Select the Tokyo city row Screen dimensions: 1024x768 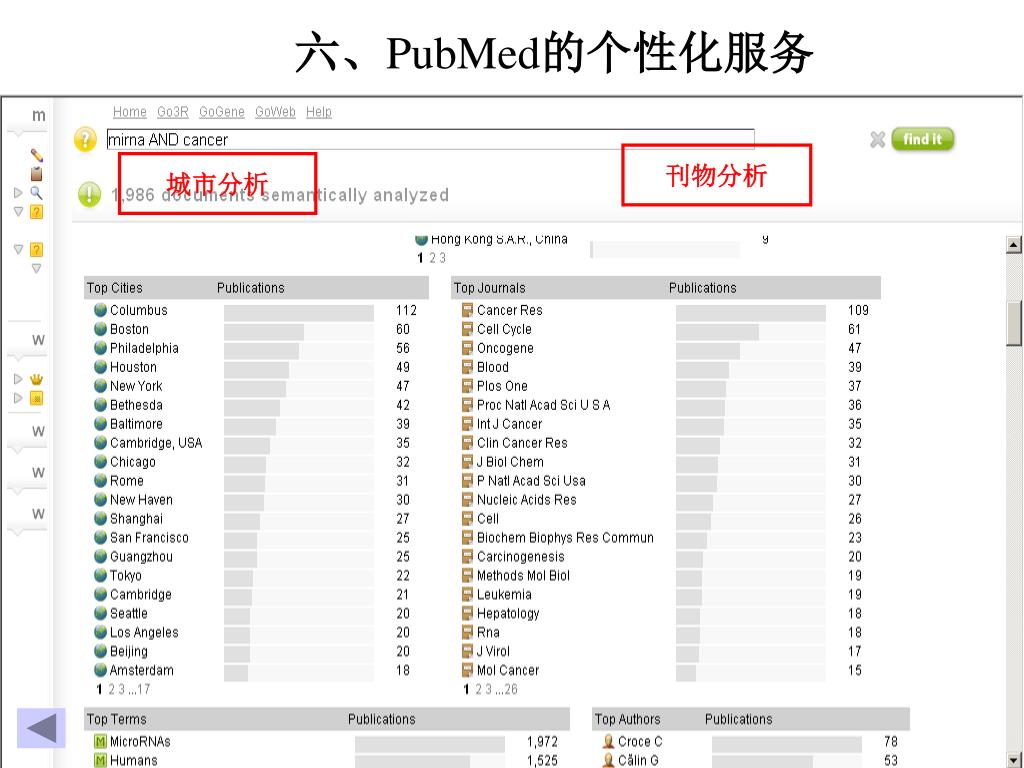coord(256,575)
